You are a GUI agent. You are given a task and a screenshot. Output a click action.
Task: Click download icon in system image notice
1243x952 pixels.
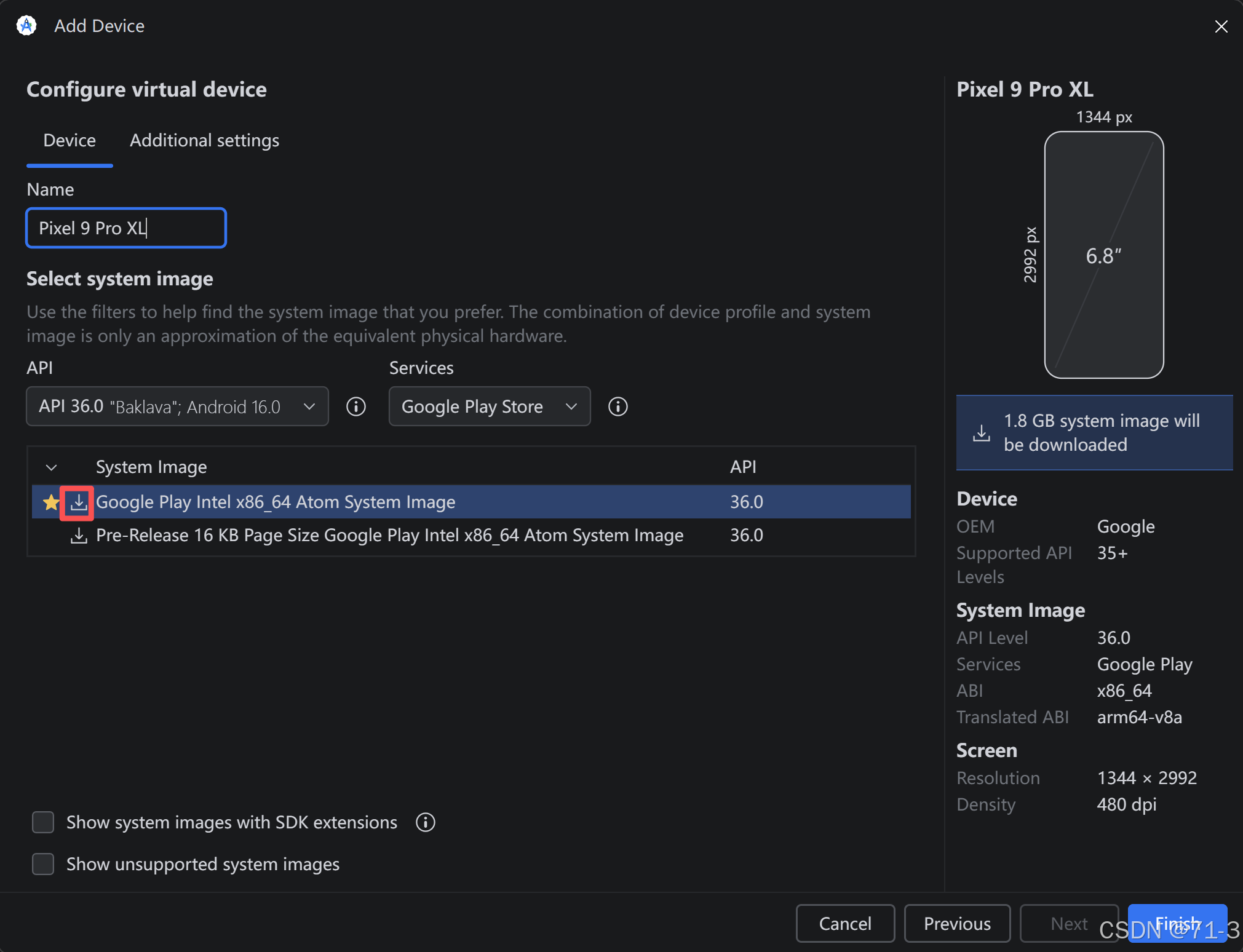coord(982,433)
